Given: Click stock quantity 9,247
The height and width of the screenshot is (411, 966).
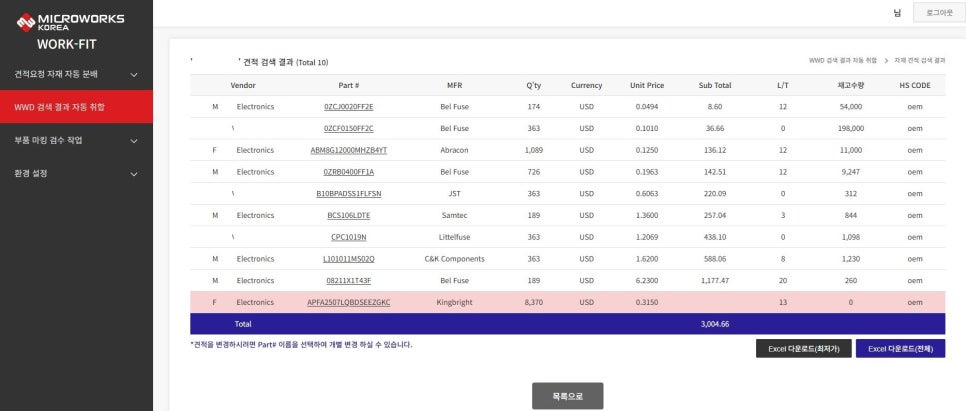Looking at the screenshot, I should (850, 171).
